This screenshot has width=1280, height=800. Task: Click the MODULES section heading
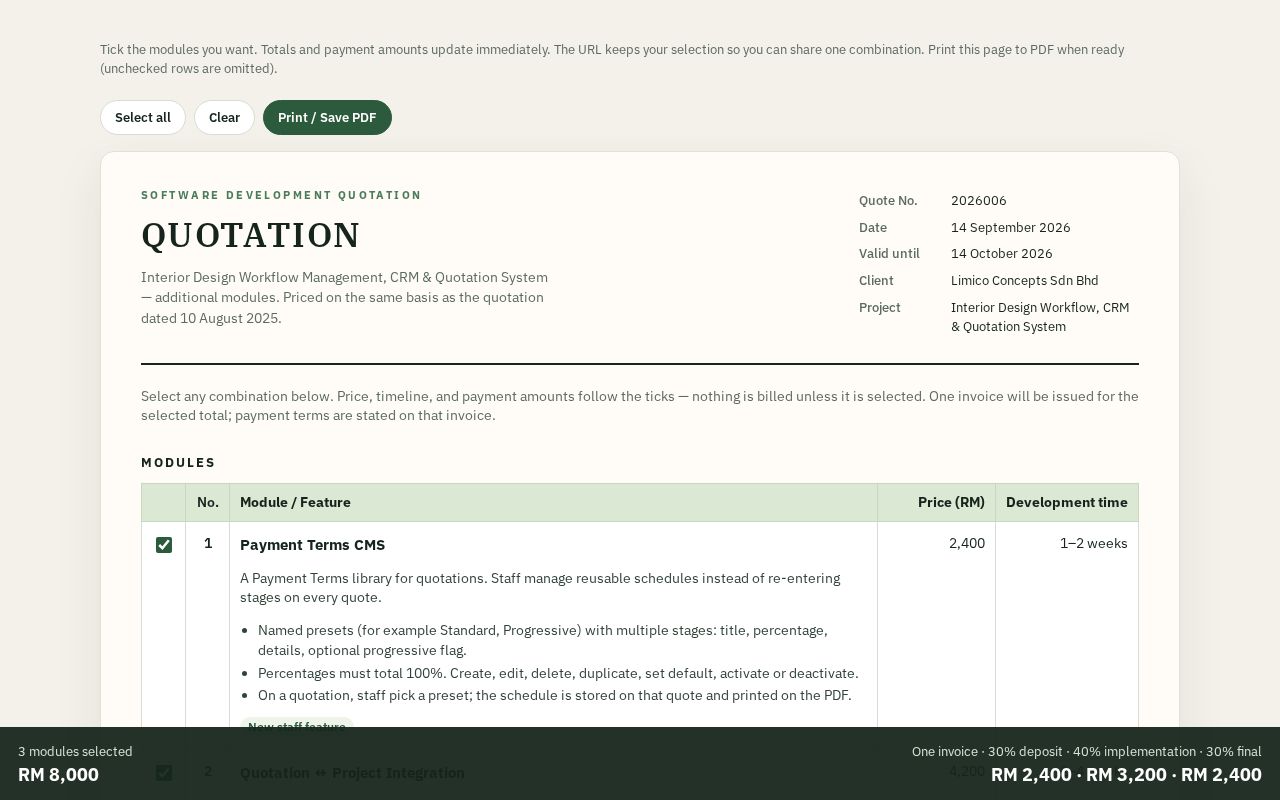178,463
